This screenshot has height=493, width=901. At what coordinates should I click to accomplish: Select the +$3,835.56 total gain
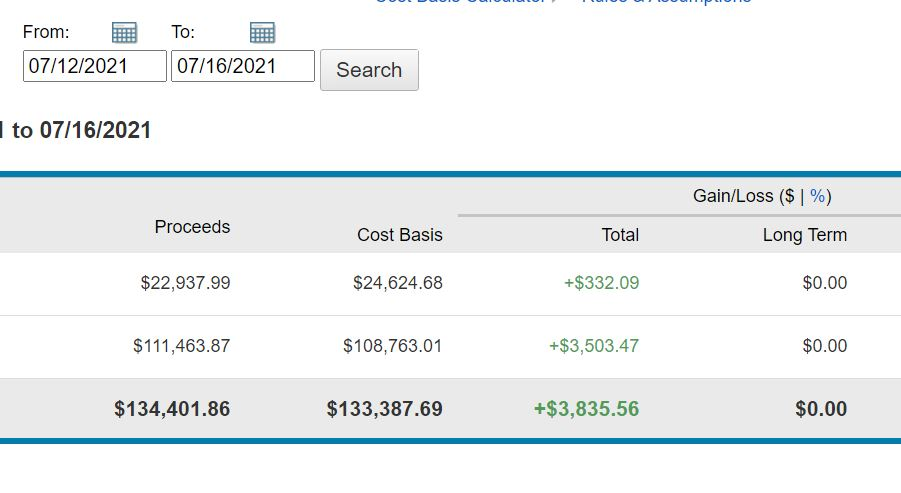coord(586,409)
